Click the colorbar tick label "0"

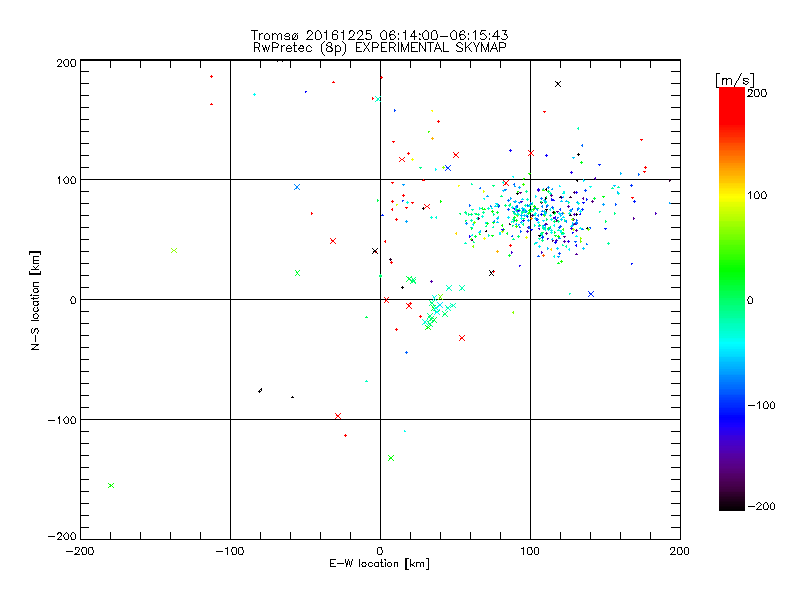point(750,300)
